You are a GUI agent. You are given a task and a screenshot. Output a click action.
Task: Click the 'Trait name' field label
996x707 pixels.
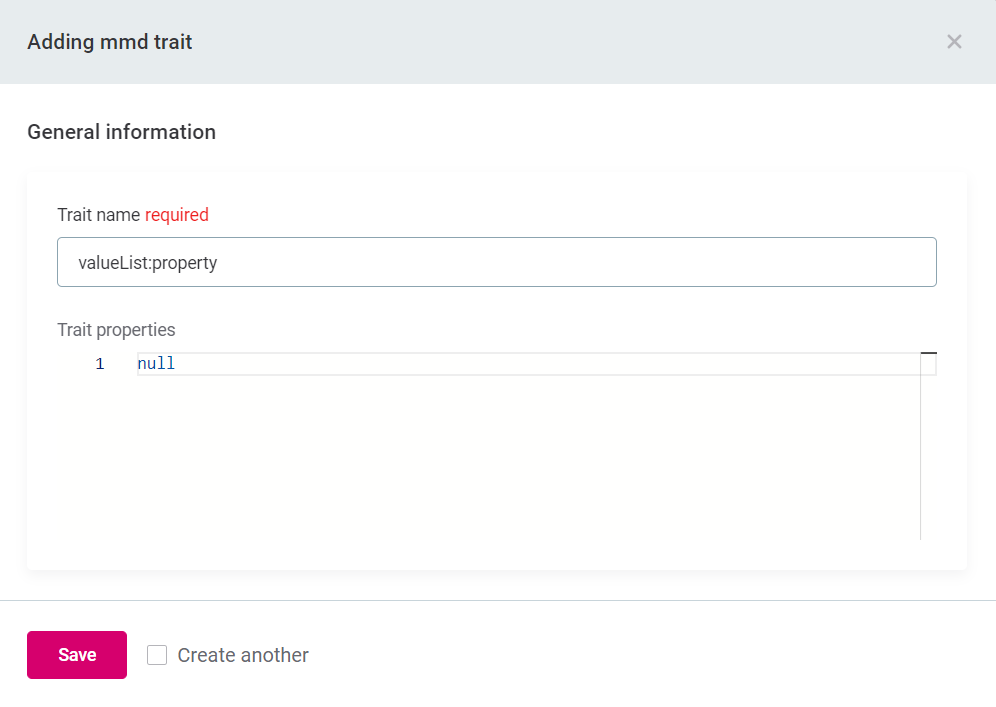pos(99,215)
